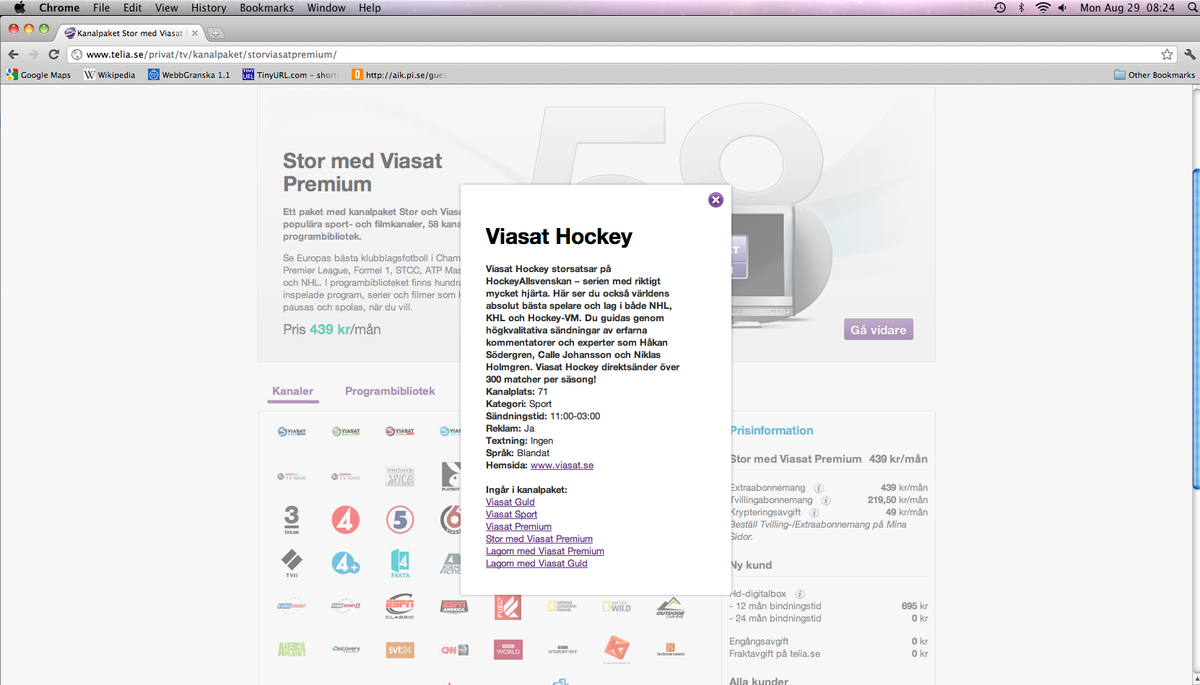The image size is (1200, 685).
Task: Open the Nat Geo Wild logo
Action: tap(617, 606)
